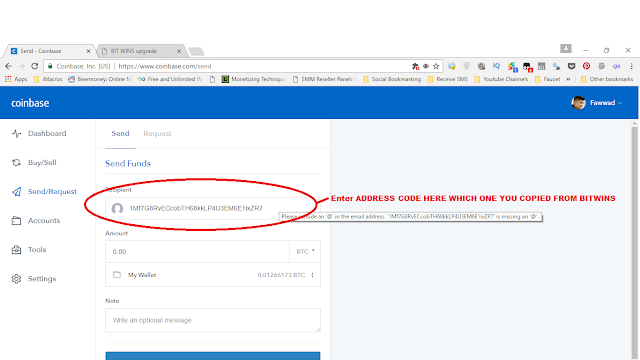Open the Beermoney bookmark
Image resolution: width=640 pixels, height=360 pixels.
pyautogui.click(x=100, y=79)
